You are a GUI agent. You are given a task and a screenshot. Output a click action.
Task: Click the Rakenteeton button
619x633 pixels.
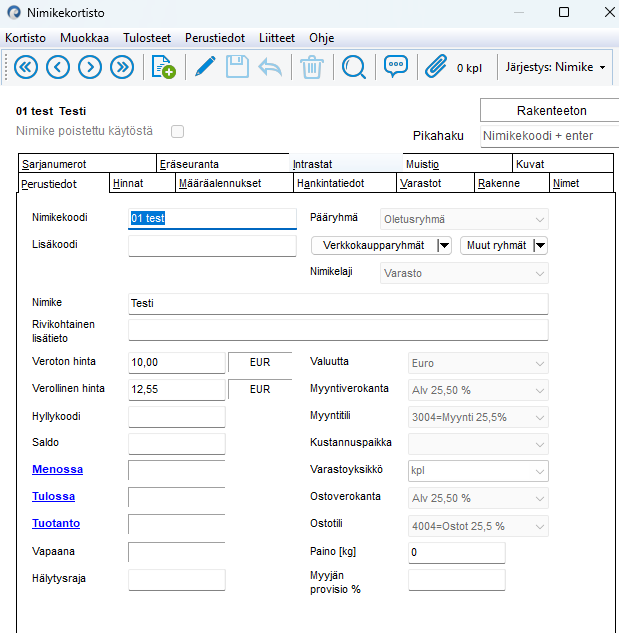(x=551, y=110)
